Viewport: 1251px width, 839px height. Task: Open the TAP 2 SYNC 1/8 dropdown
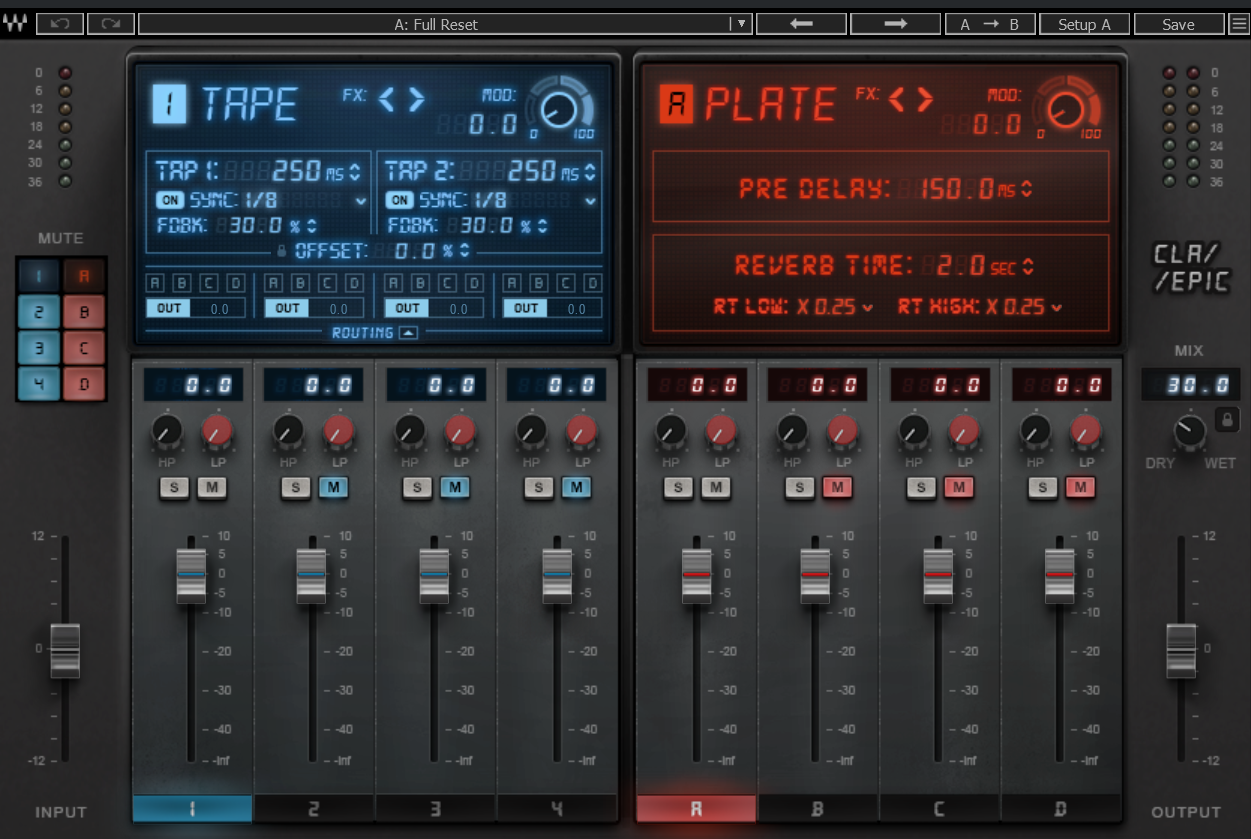point(590,201)
